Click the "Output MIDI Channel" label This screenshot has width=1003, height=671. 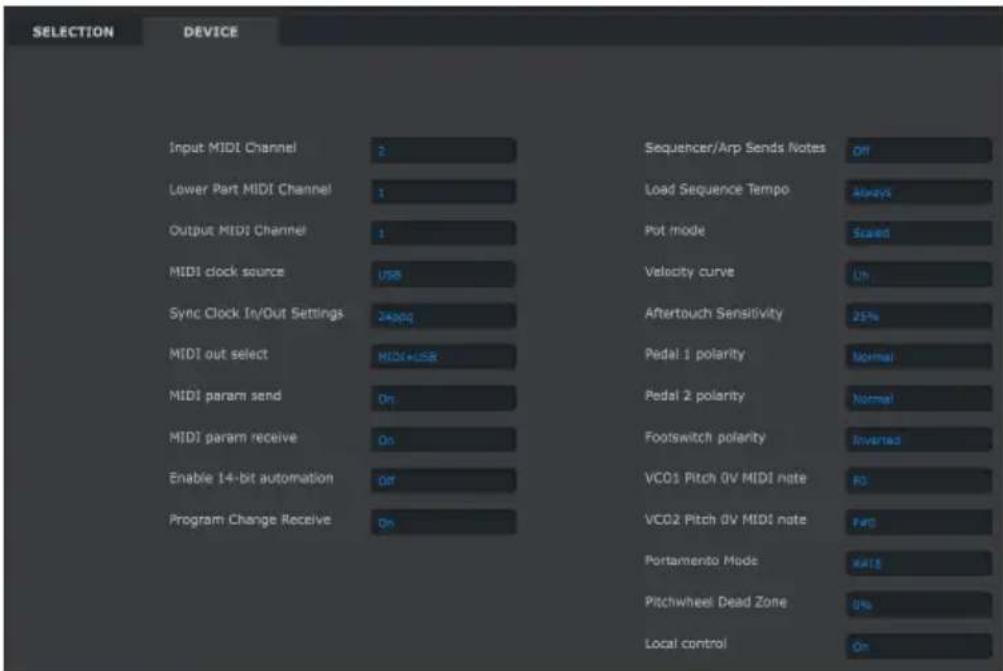coord(237,230)
